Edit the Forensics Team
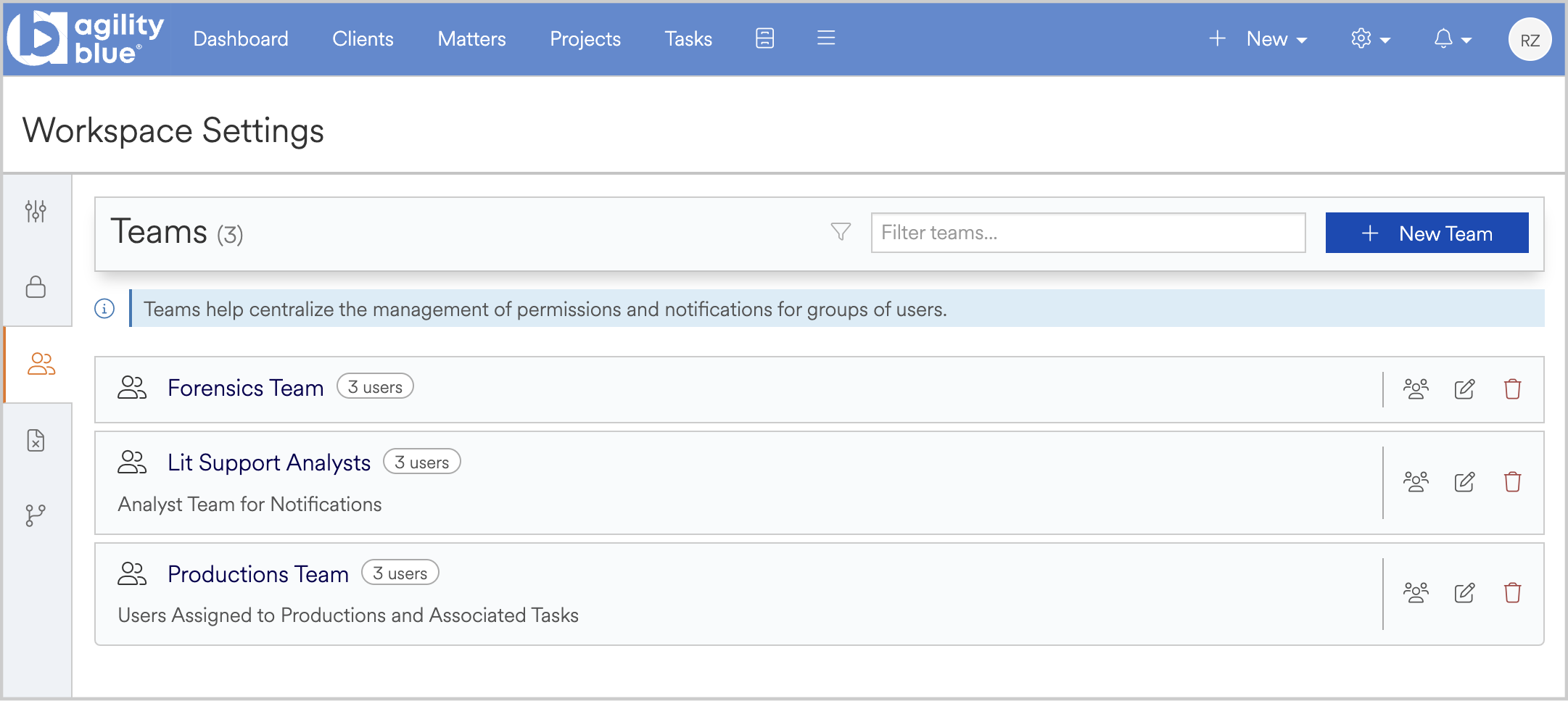 [1465, 389]
